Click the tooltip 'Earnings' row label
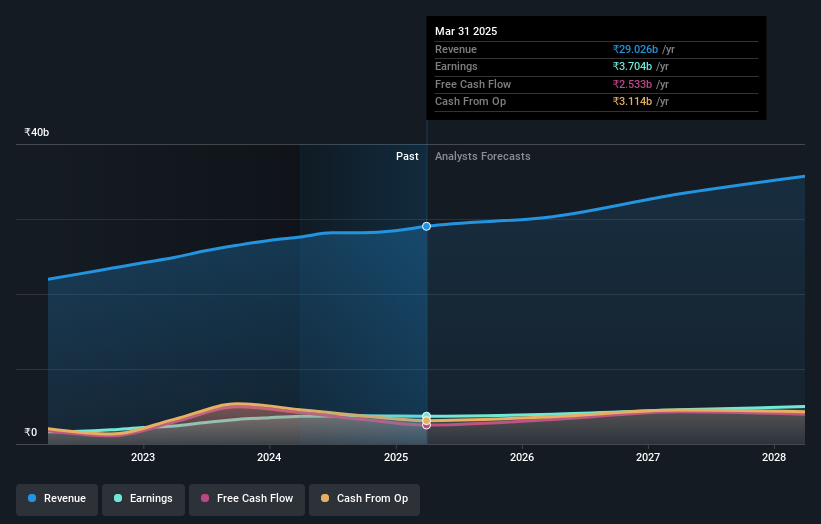The height and width of the screenshot is (524, 821). click(456, 66)
